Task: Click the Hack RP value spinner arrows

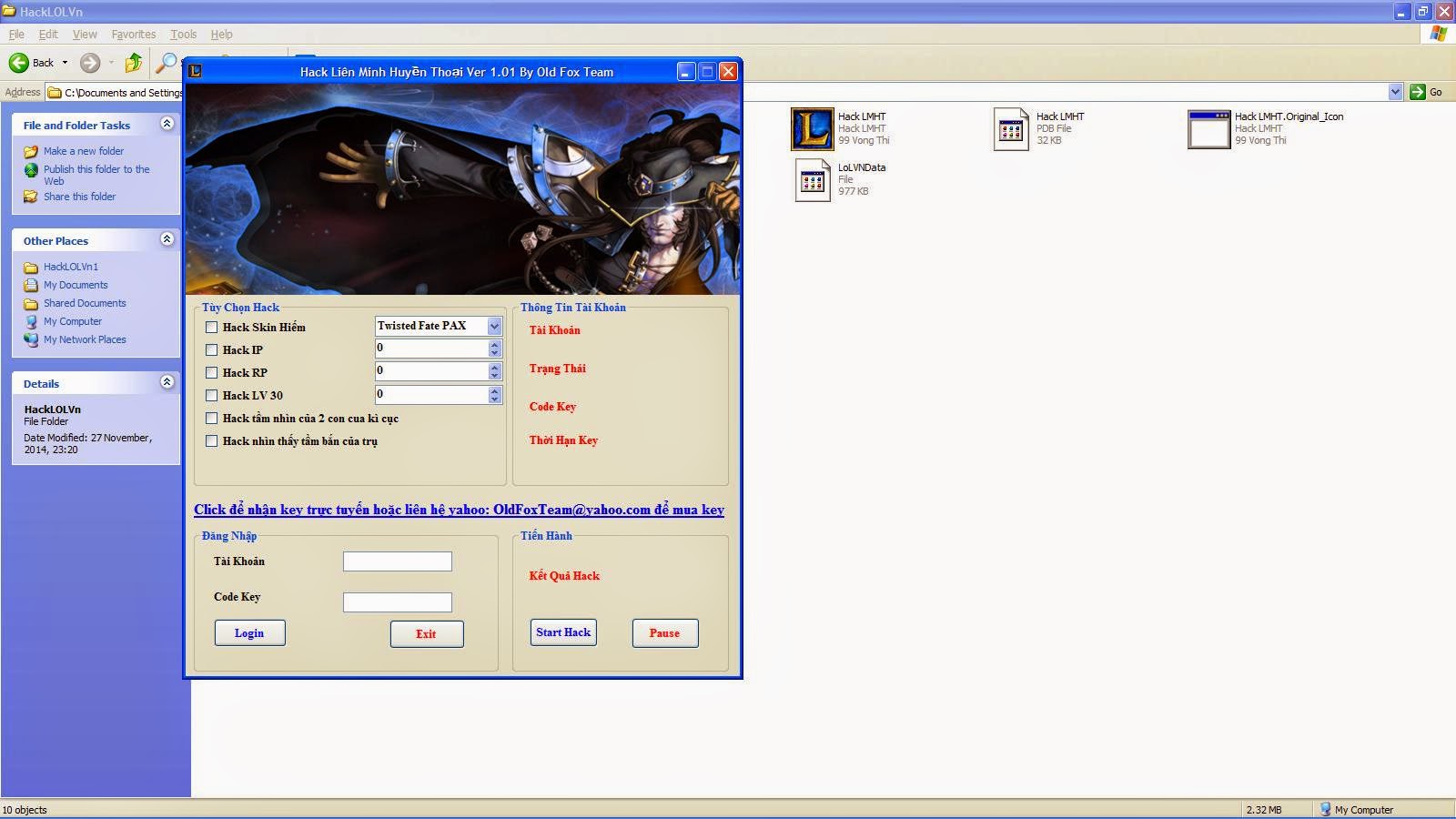Action: (495, 371)
